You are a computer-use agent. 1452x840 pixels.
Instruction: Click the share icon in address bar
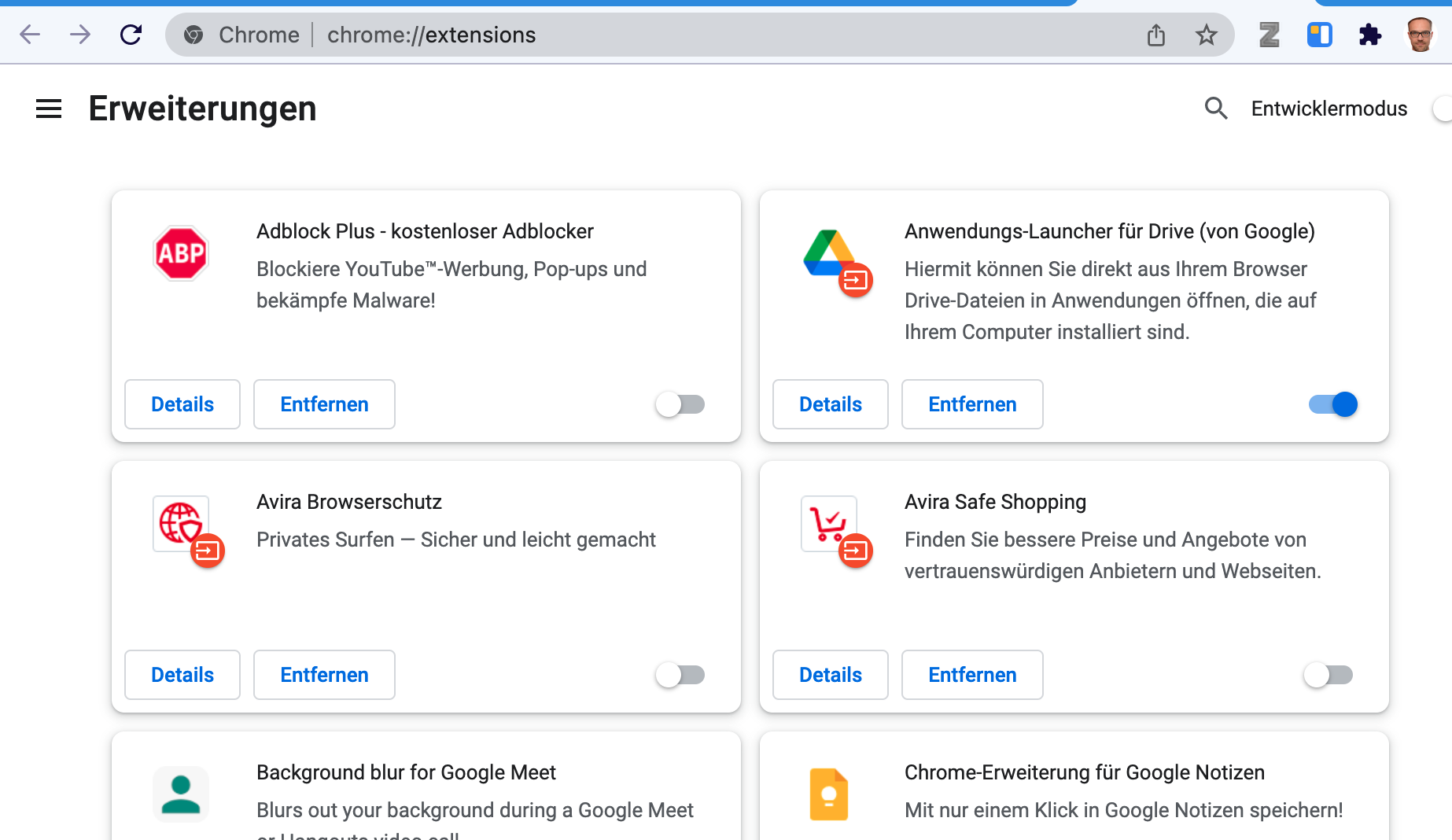pos(1155,35)
